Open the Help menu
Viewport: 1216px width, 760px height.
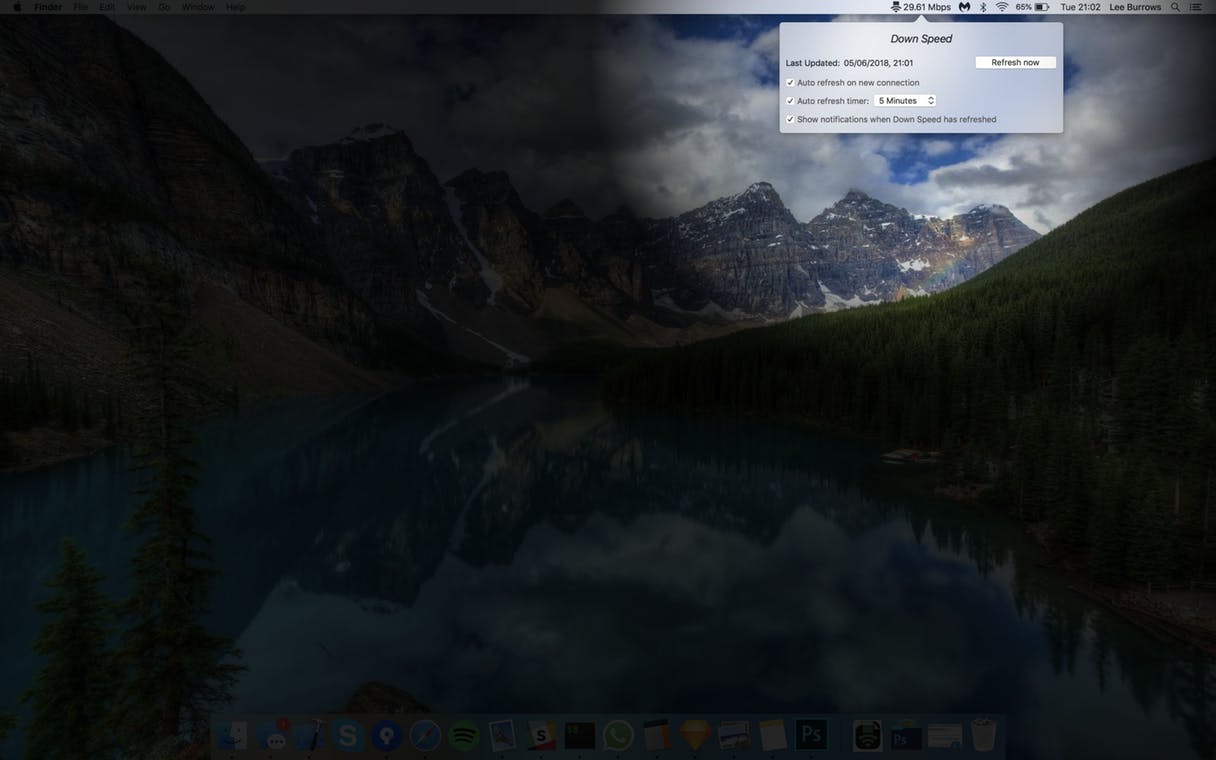click(235, 7)
